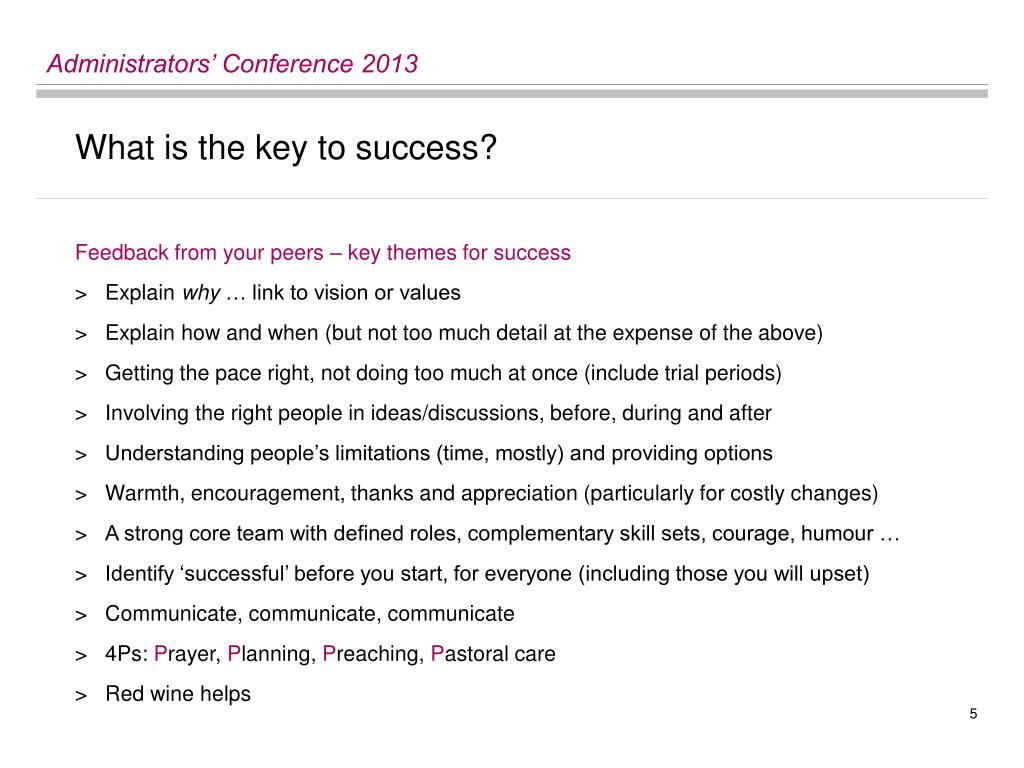1024x768 pixels.
Task: Select the 'Getting the pace right' line
Action: [443, 374]
